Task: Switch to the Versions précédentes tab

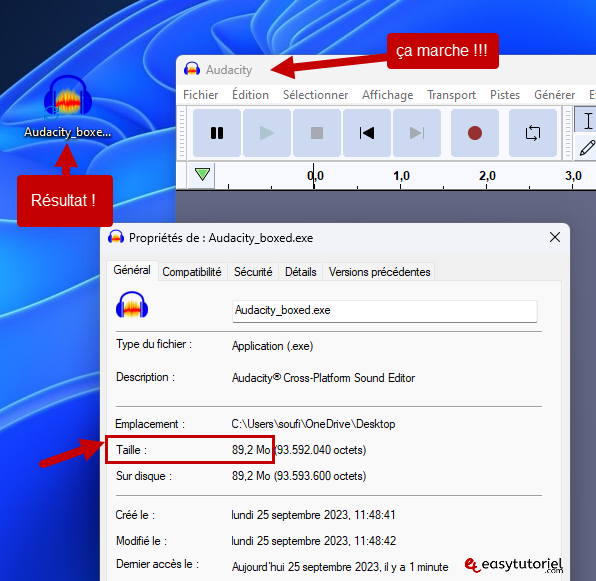Action: point(379,272)
